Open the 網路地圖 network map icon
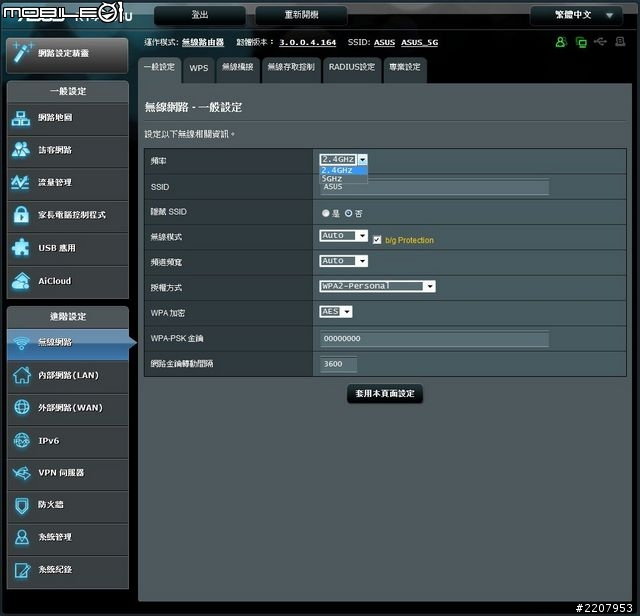Viewport: 640px width, 616px height. [21, 118]
